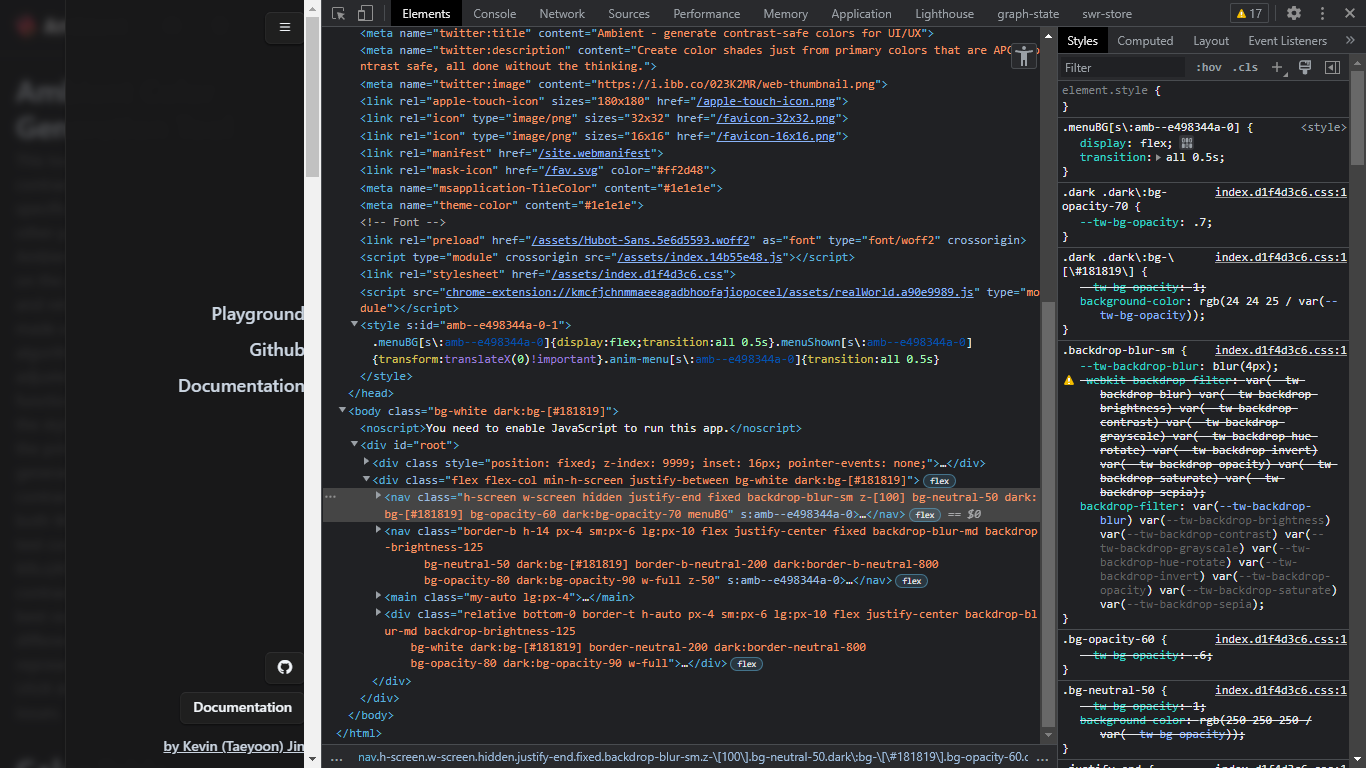Toggle the device toolbar icon
Image resolution: width=1366 pixels, height=768 pixels.
364,13
